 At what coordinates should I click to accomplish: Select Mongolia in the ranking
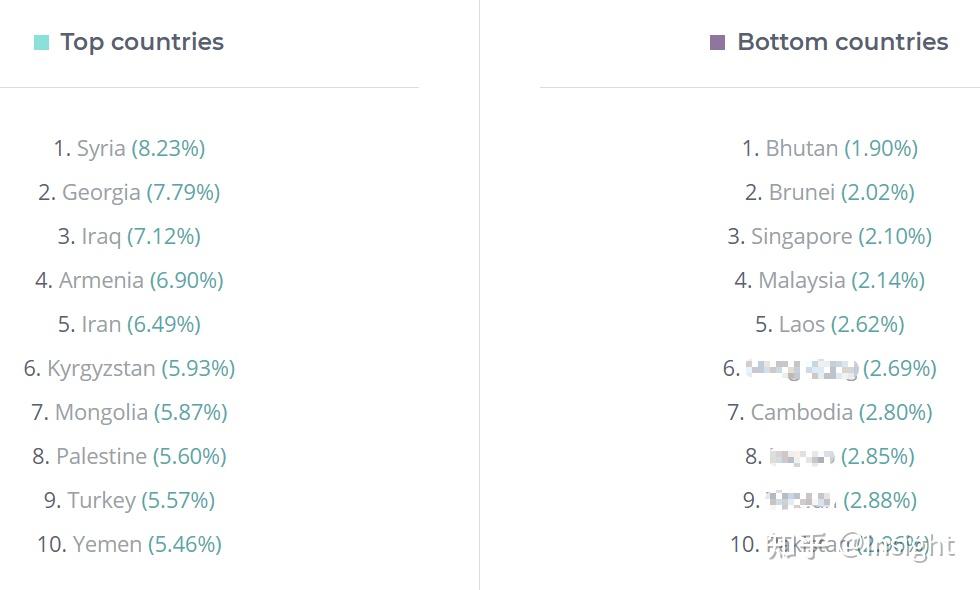coord(101,412)
